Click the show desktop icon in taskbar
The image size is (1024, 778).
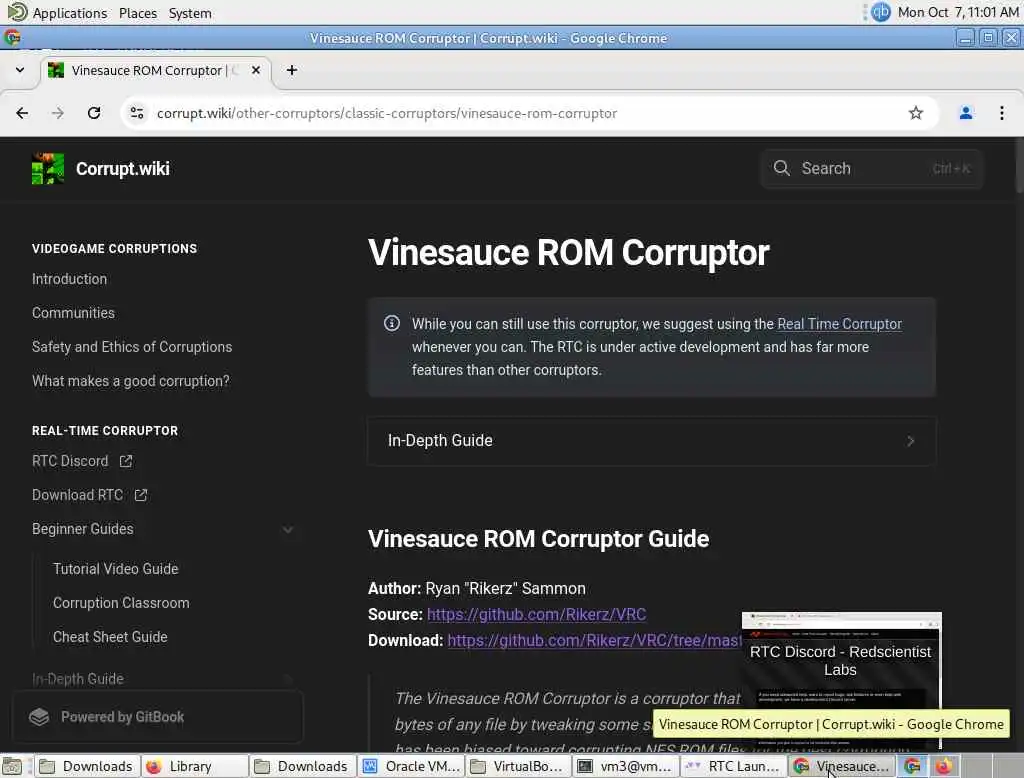12,766
